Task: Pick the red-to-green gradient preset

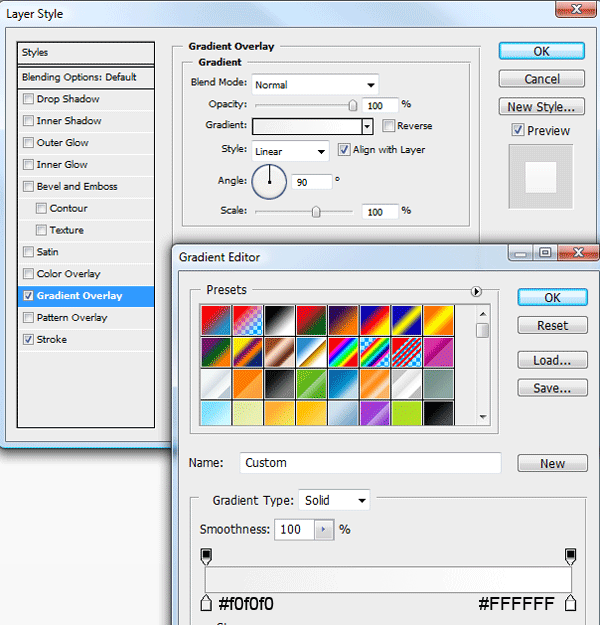Action: click(311, 320)
